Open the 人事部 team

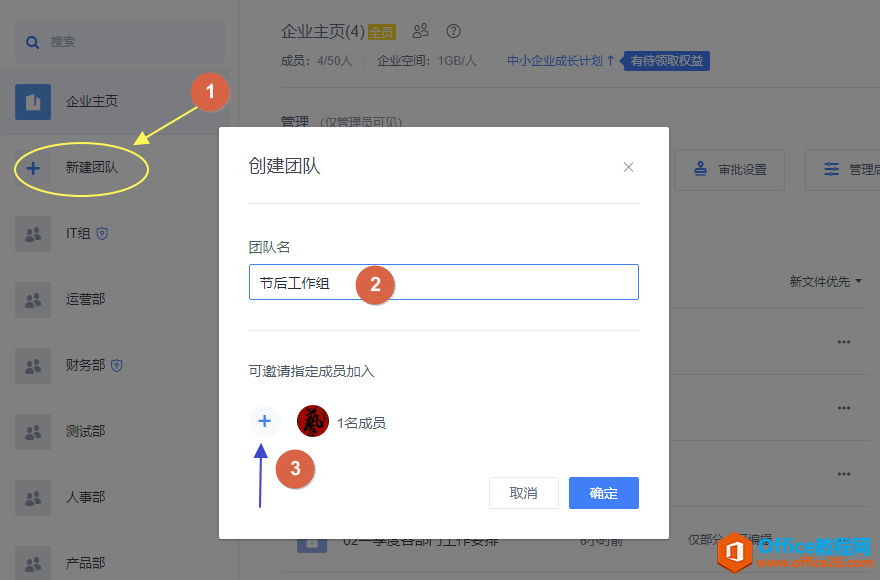coord(85,497)
